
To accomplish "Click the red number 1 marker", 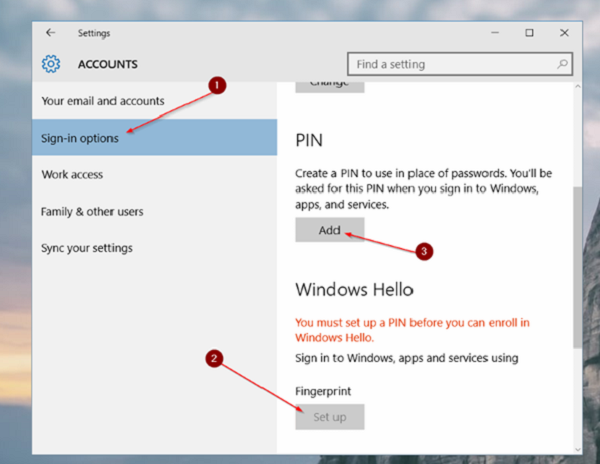I will click(x=218, y=87).
